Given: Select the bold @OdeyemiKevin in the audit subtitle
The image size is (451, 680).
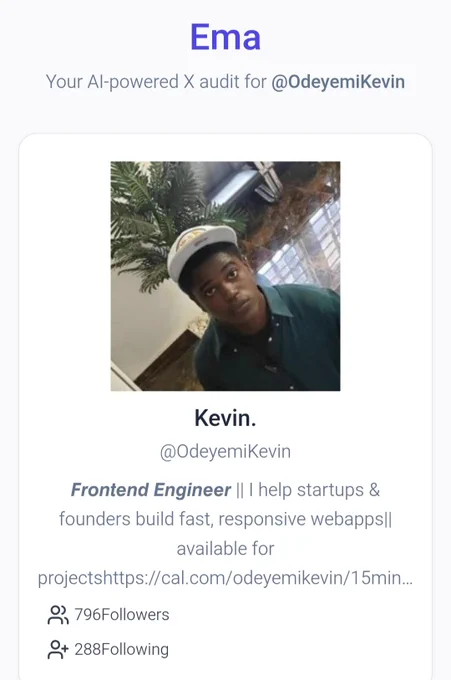Looking at the screenshot, I should (338, 82).
